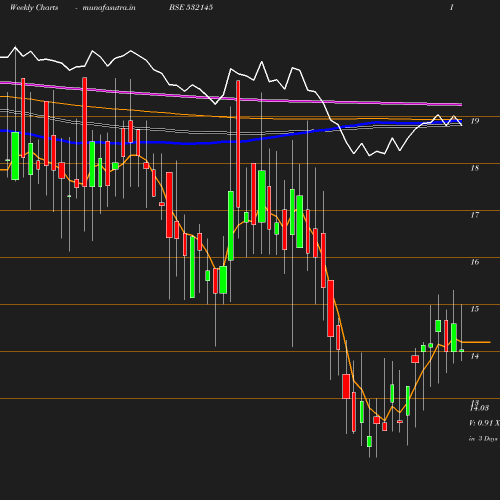Click the 'munafasutra.in' site label
Image resolution: width=500 pixels, height=500 pixels.
[x=109, y=8]
